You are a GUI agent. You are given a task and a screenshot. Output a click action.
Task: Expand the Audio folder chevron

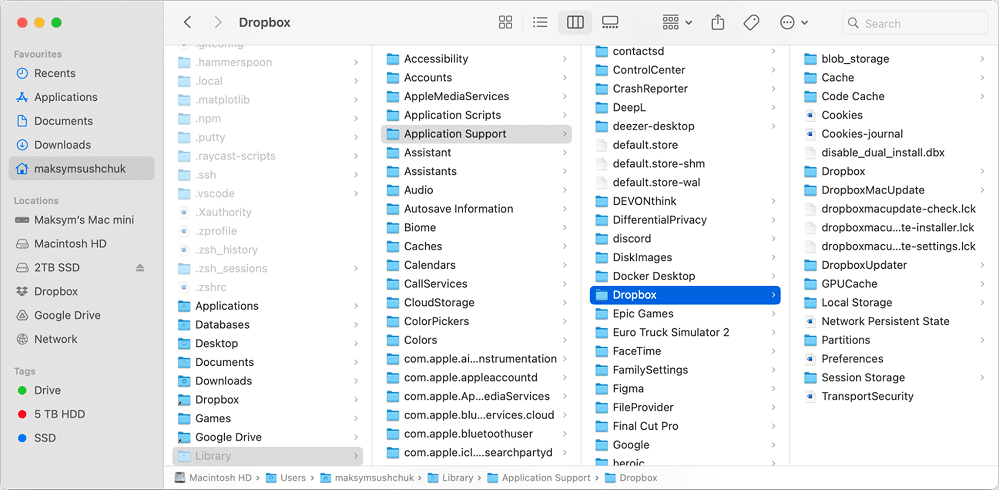point(564,190)
